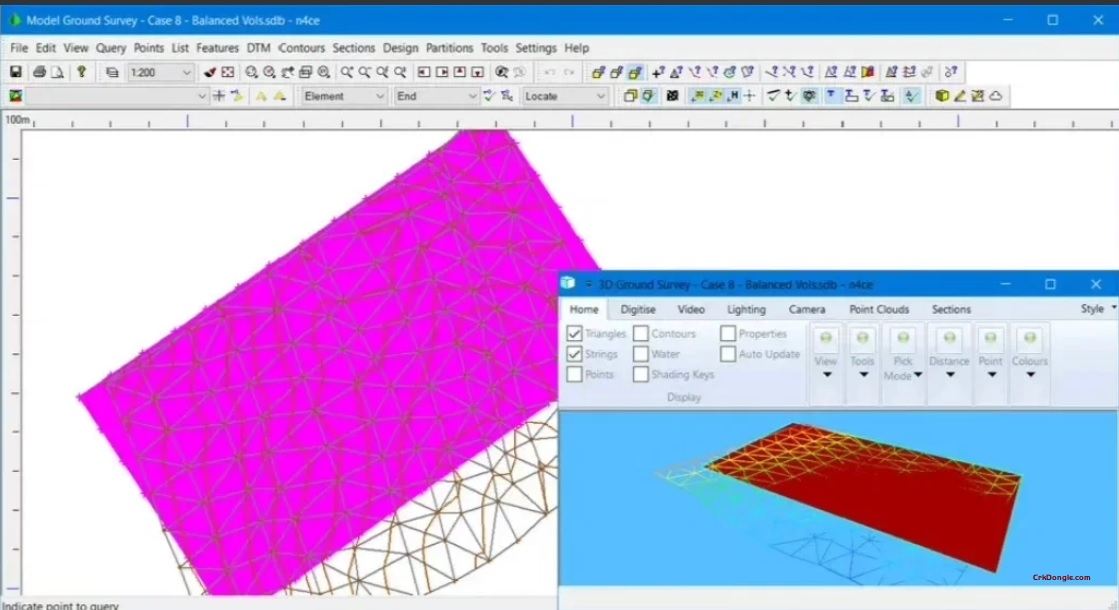Open the End snap mode dropdown

coord(472,96)
